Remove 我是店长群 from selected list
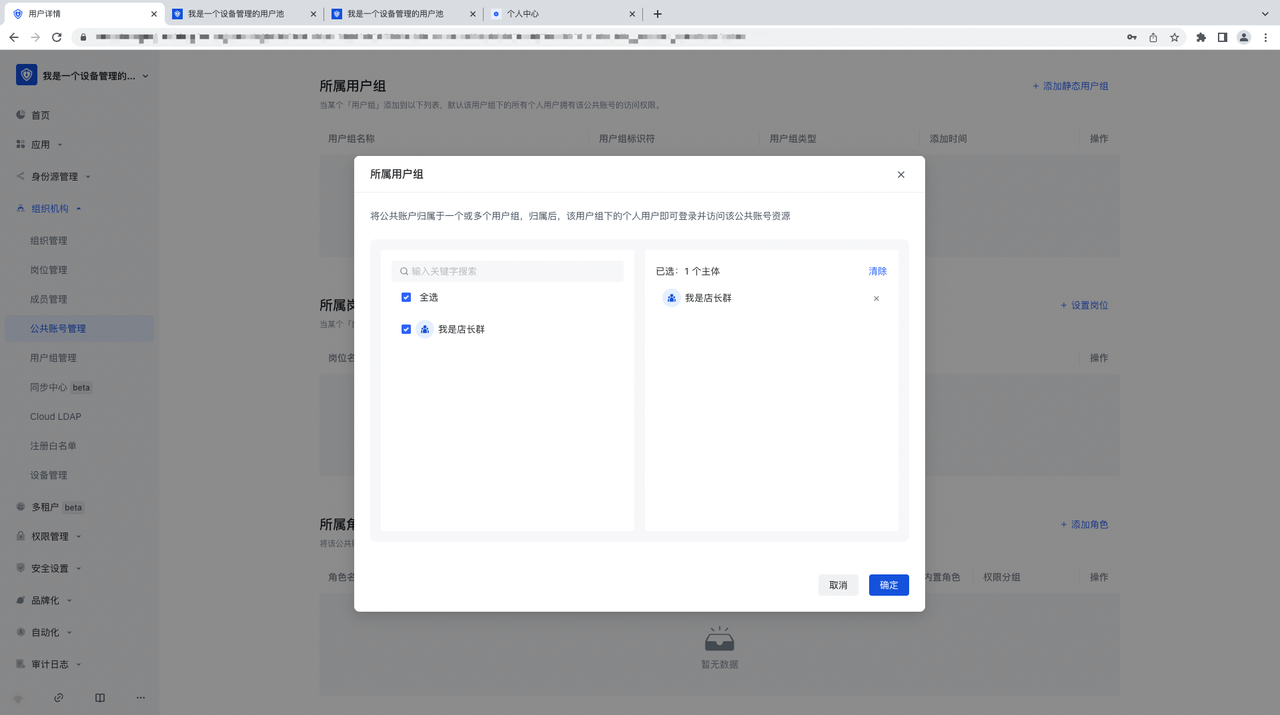 pos(876,298)
